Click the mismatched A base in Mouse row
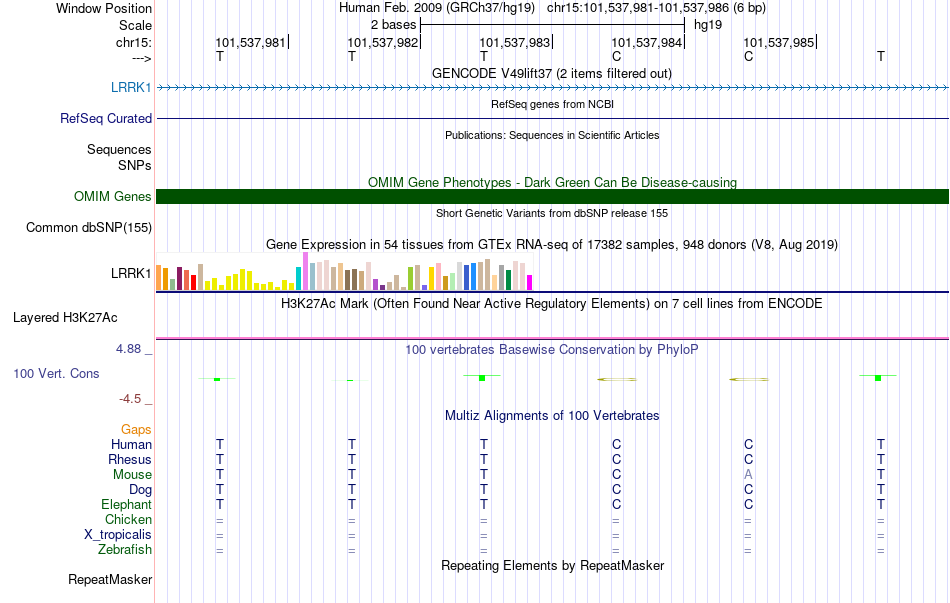The height and width of the screenshot is (603, 950). tap(748, 475)
